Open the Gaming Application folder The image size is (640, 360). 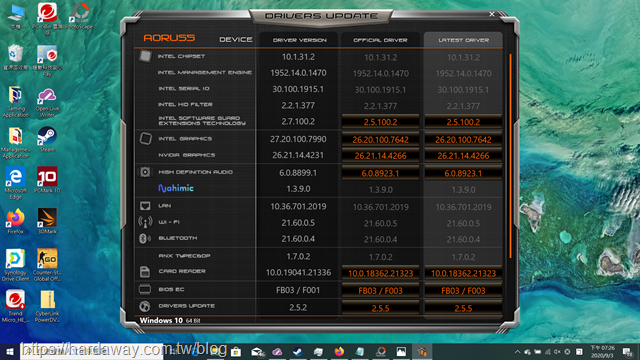(16, 102)
